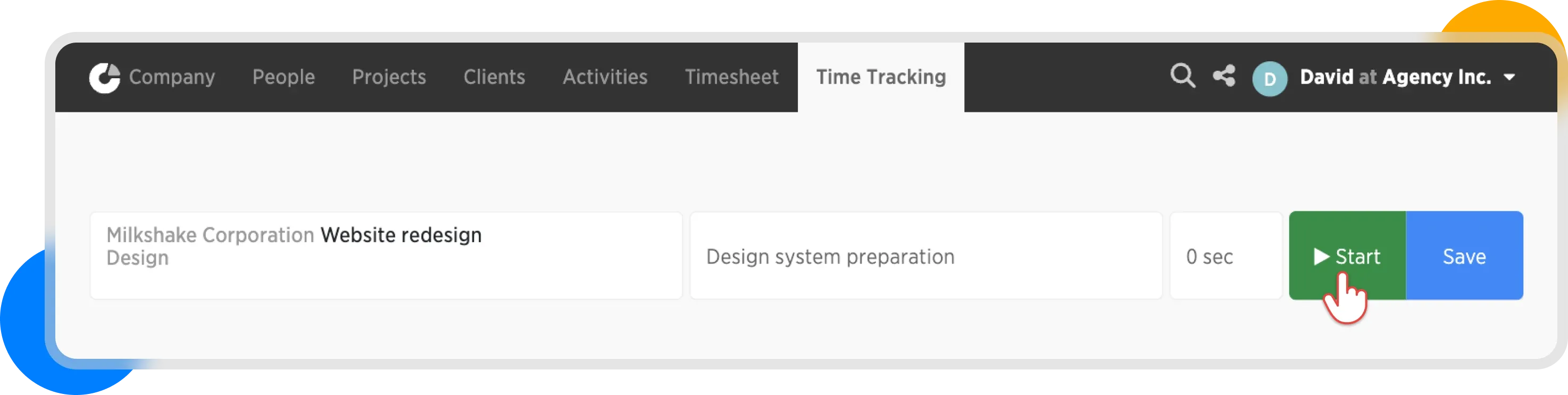Click the Costlocker pie-chart logo icon
This screenshot has height=395, width=1568.
click(105, 77)
